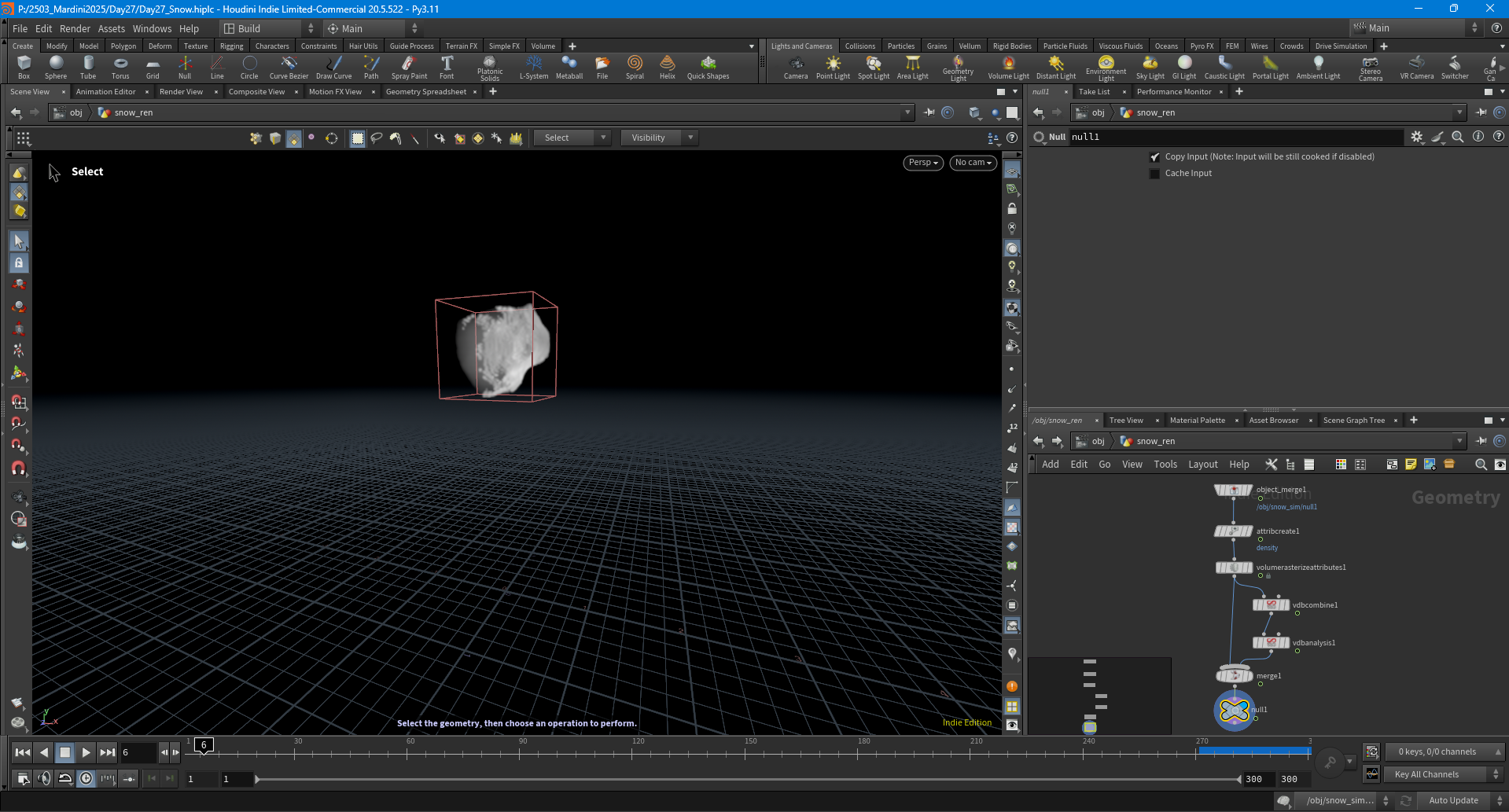Create an L-System object

(x=534, y=68)
